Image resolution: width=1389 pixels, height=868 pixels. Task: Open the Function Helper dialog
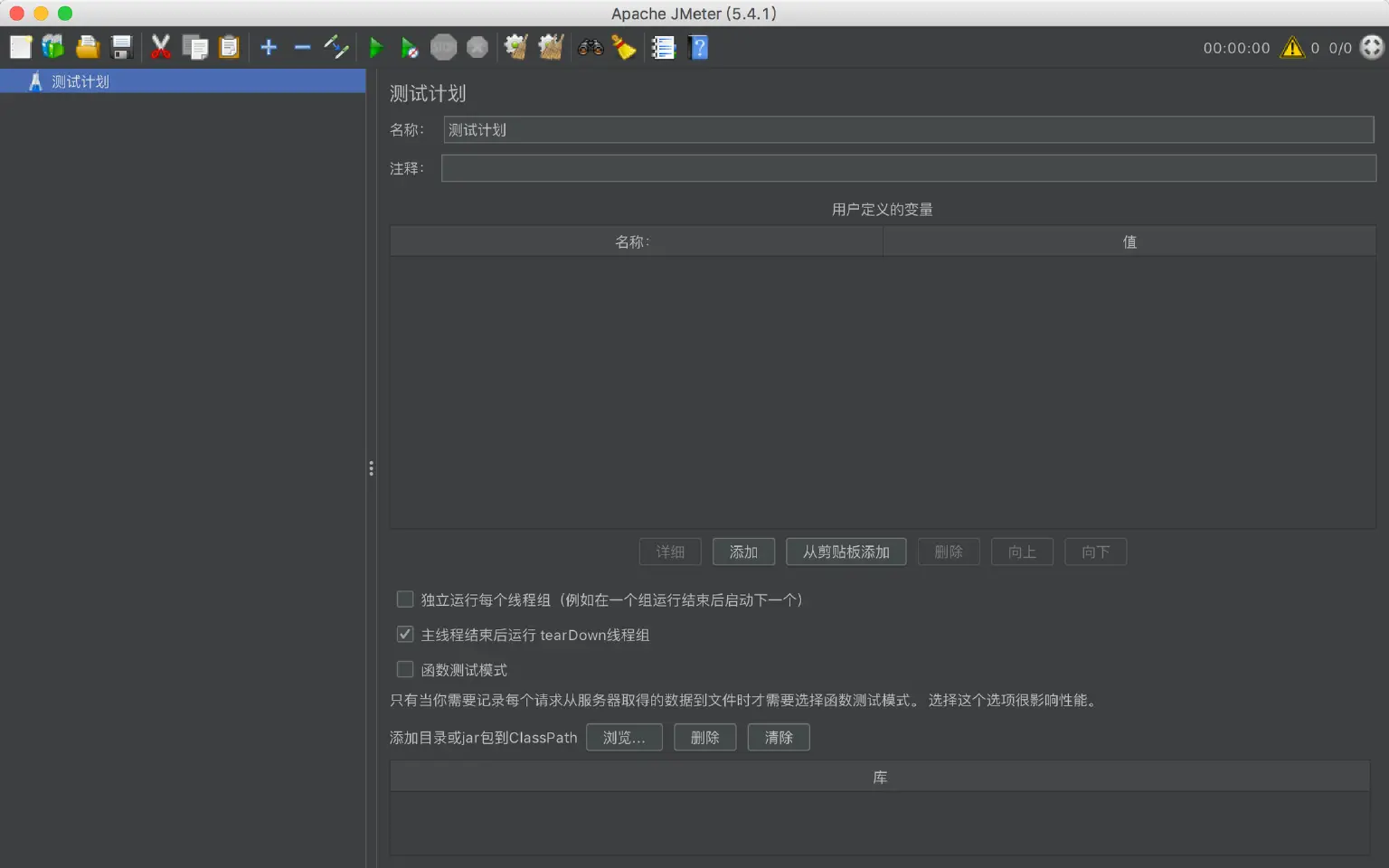pos(664,47)
